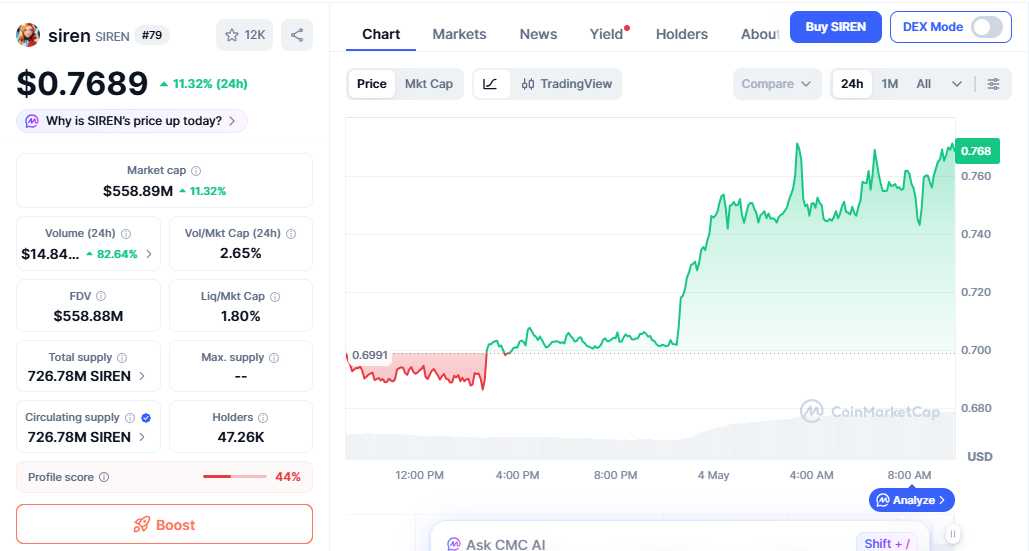Click info icon next to Circulating supply
The width and height of the screenshot is (1029, 551).
[130, 418]
